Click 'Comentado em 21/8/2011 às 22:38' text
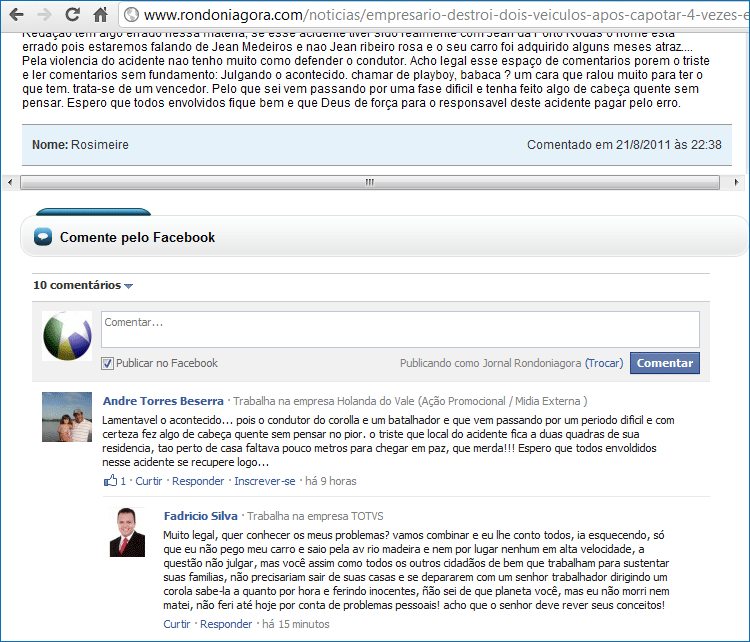Screen dimensions: 750x642 point(624,144)
